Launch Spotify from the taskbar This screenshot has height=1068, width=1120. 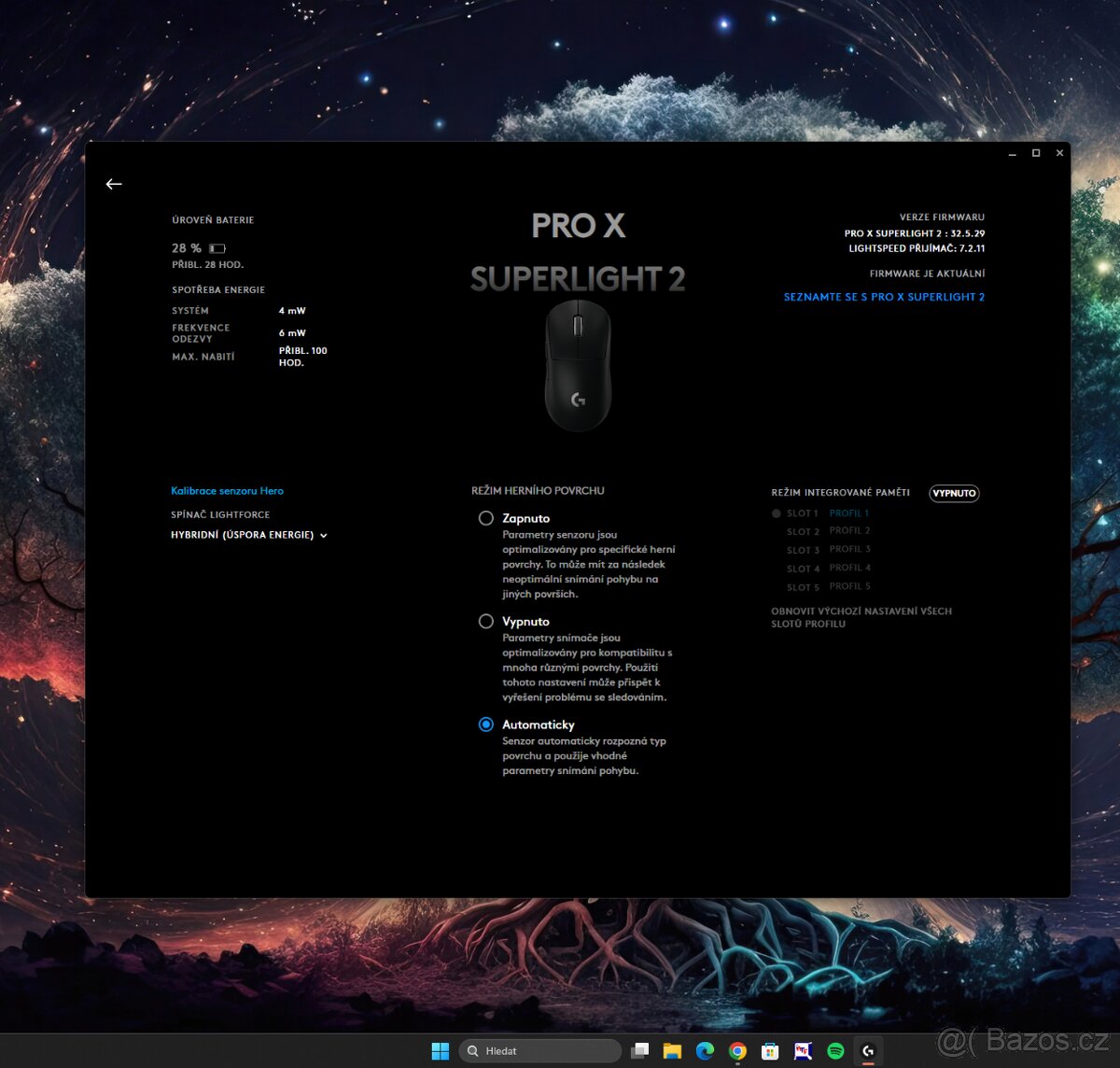click(x=834, y=1050)
